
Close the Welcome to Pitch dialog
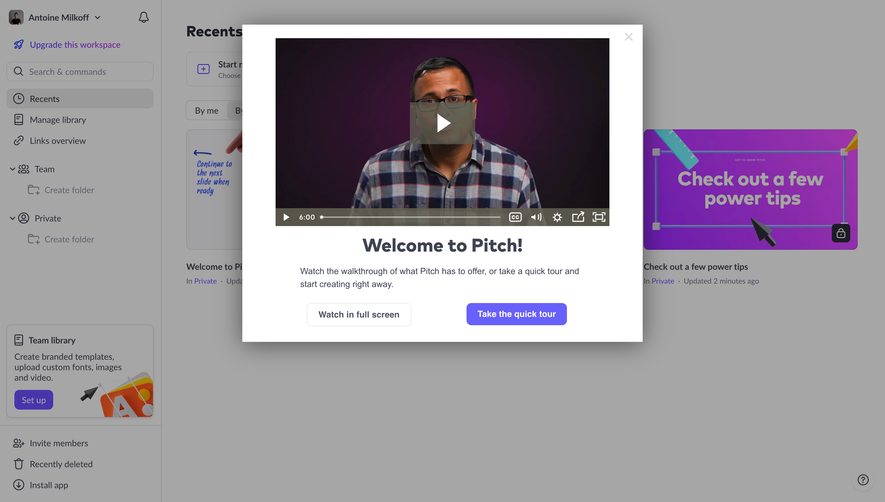629,37
